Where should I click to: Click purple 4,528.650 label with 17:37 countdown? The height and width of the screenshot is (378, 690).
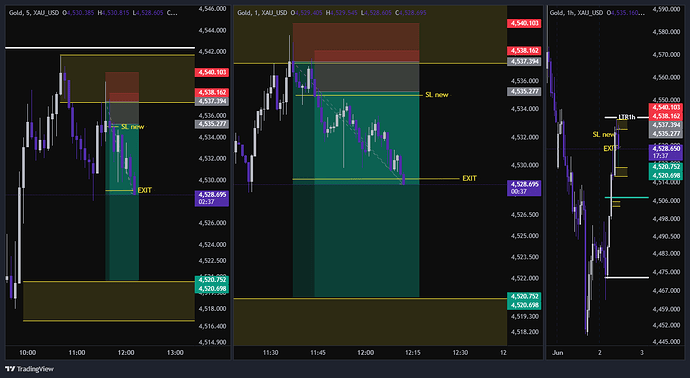point(666,152)
